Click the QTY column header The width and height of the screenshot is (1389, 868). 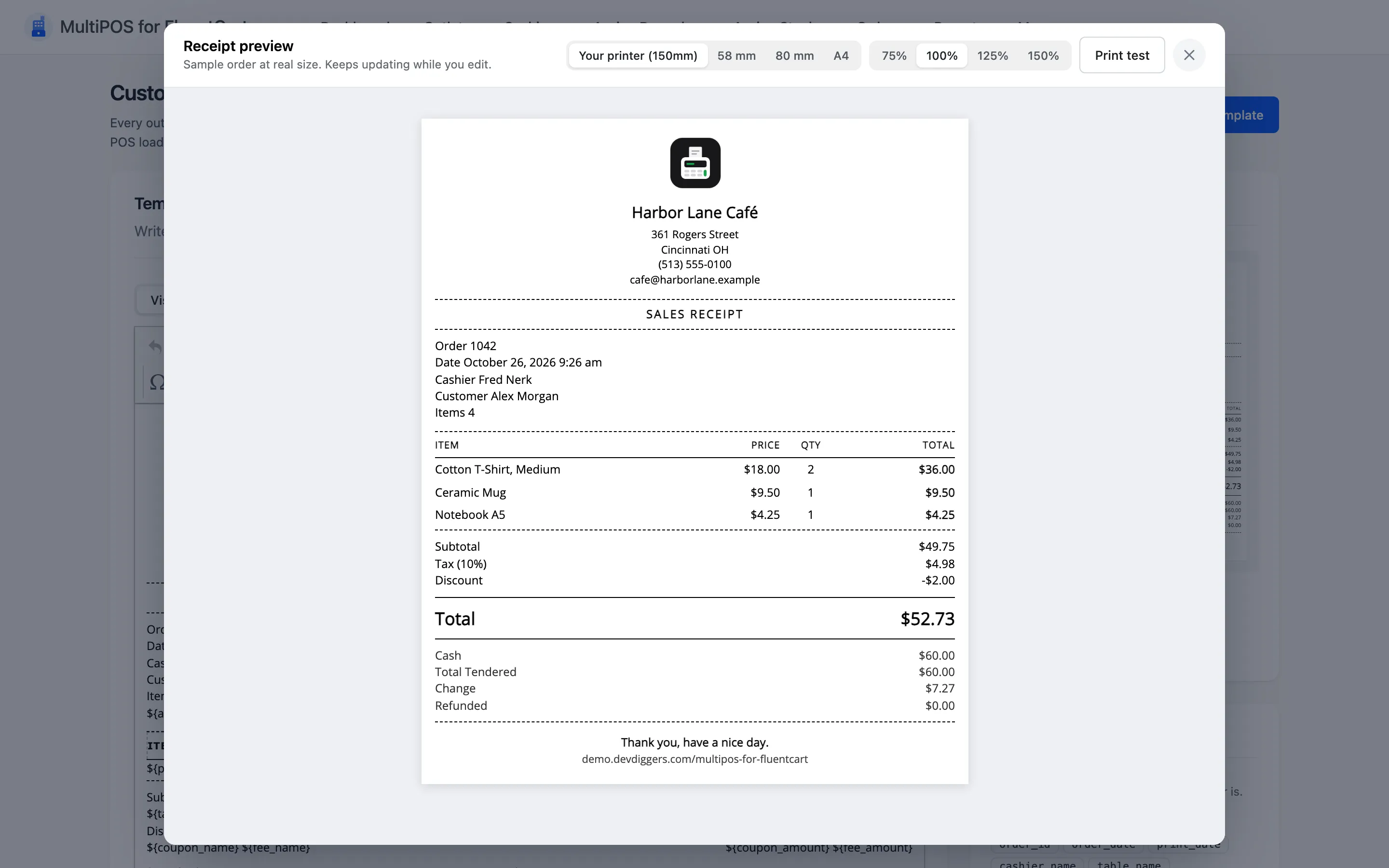(x=810, y=445)
